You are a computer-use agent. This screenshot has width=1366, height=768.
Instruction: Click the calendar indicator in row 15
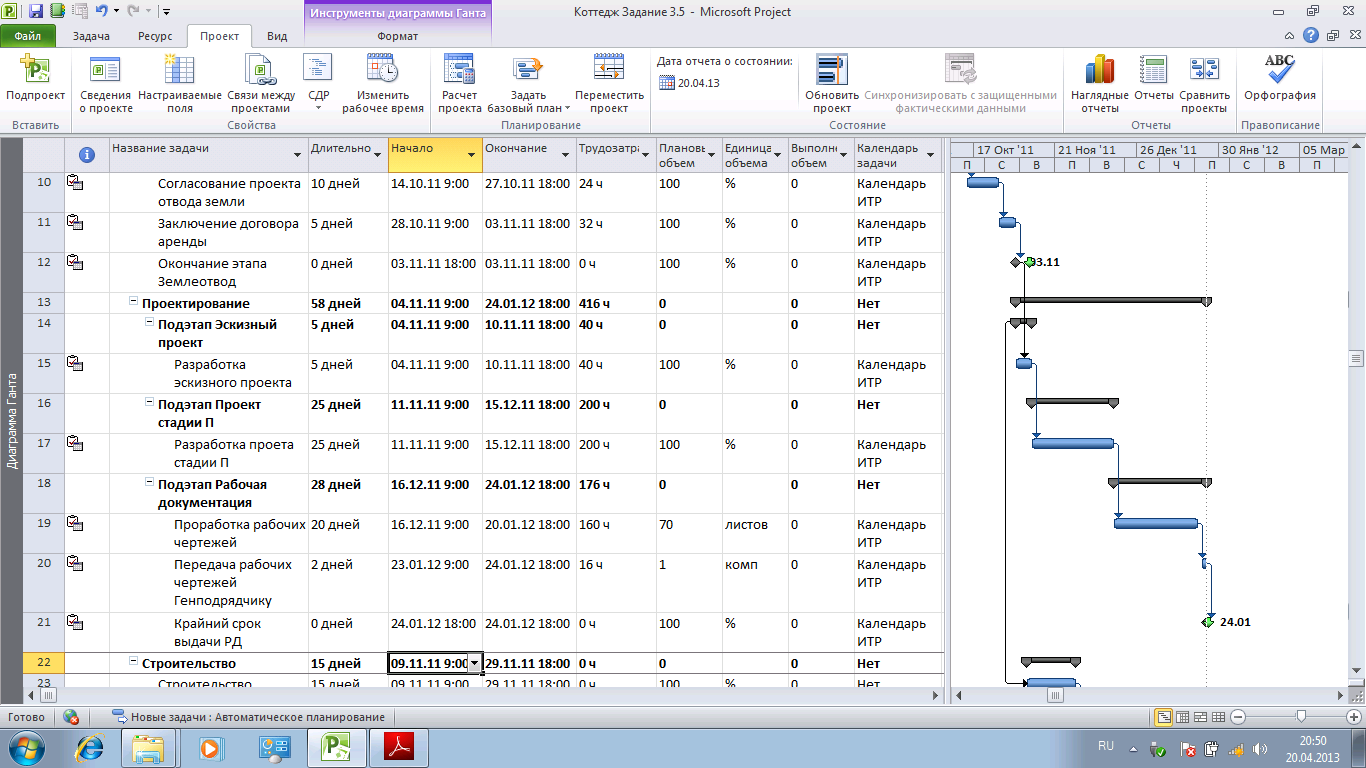click(x=74, y=363)
